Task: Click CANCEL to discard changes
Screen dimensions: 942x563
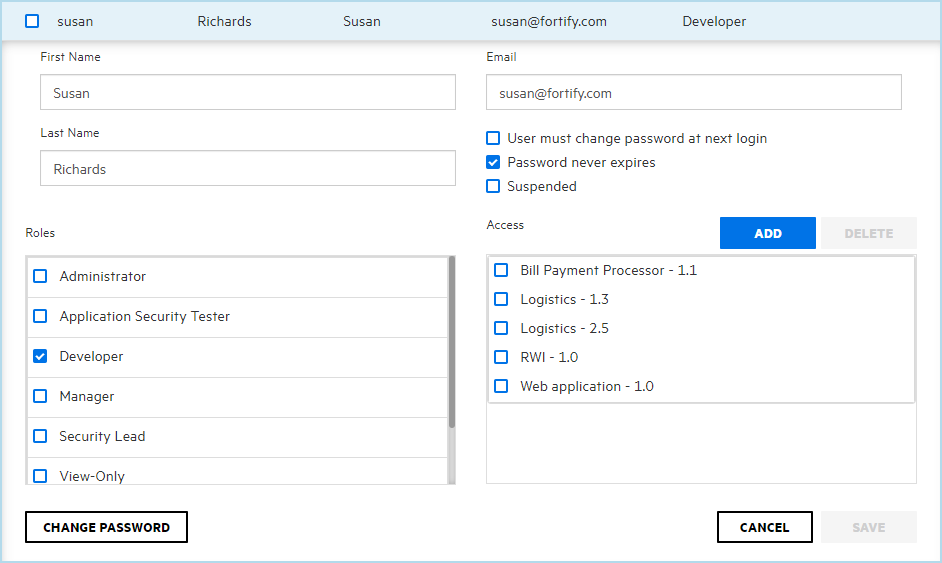Action: (x=764, y=527)
